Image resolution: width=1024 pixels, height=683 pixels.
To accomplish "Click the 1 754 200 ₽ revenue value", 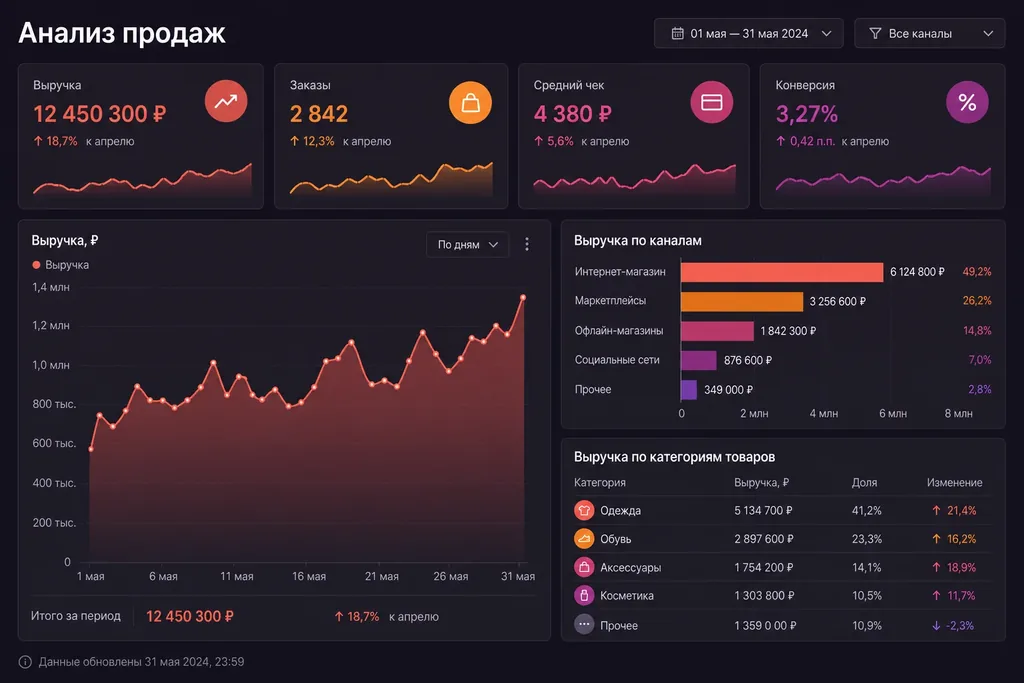I will 763,567.
